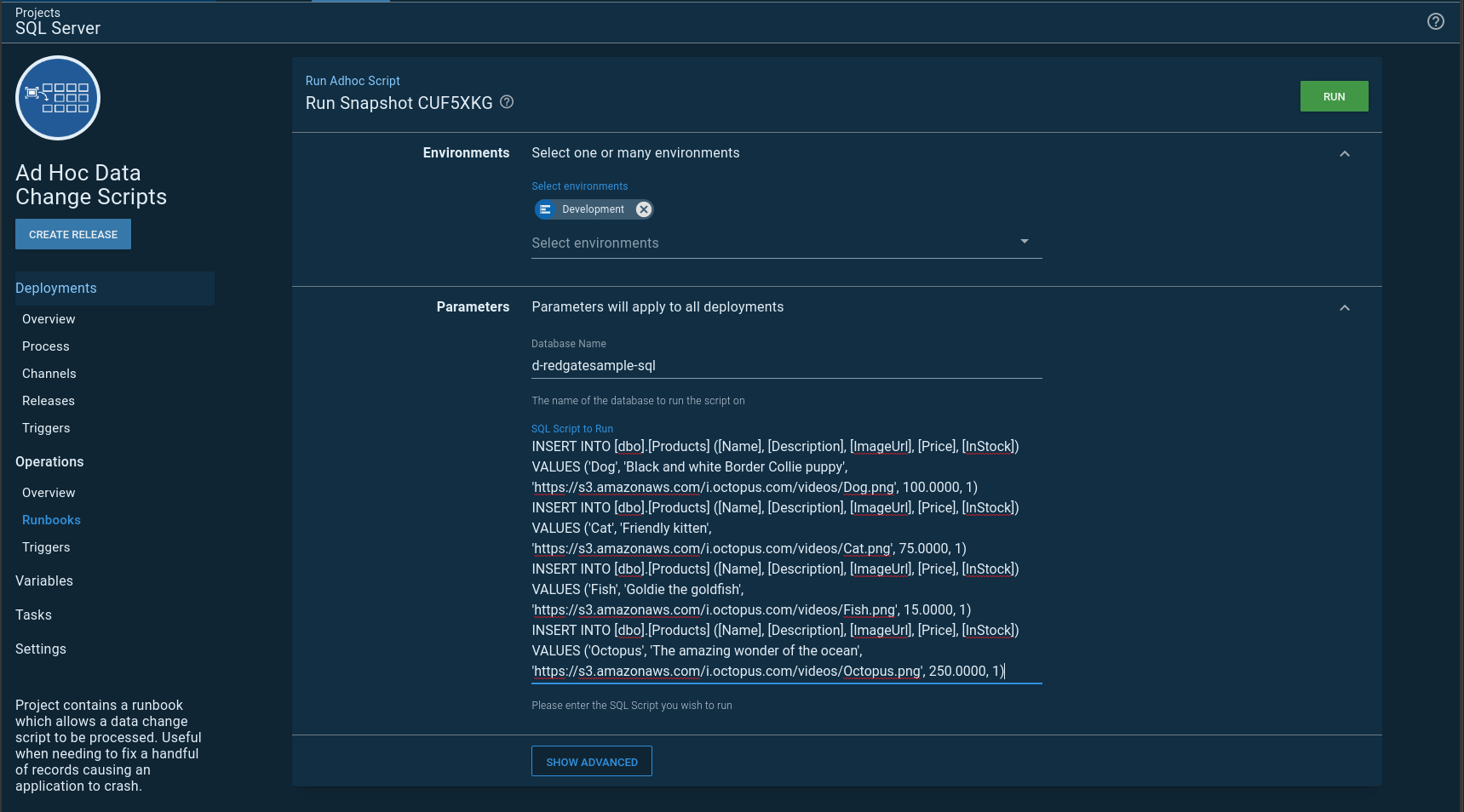Open Releases in the sidebar
The height and width of the screenshot is (812, 1464).
coord(49,401)
